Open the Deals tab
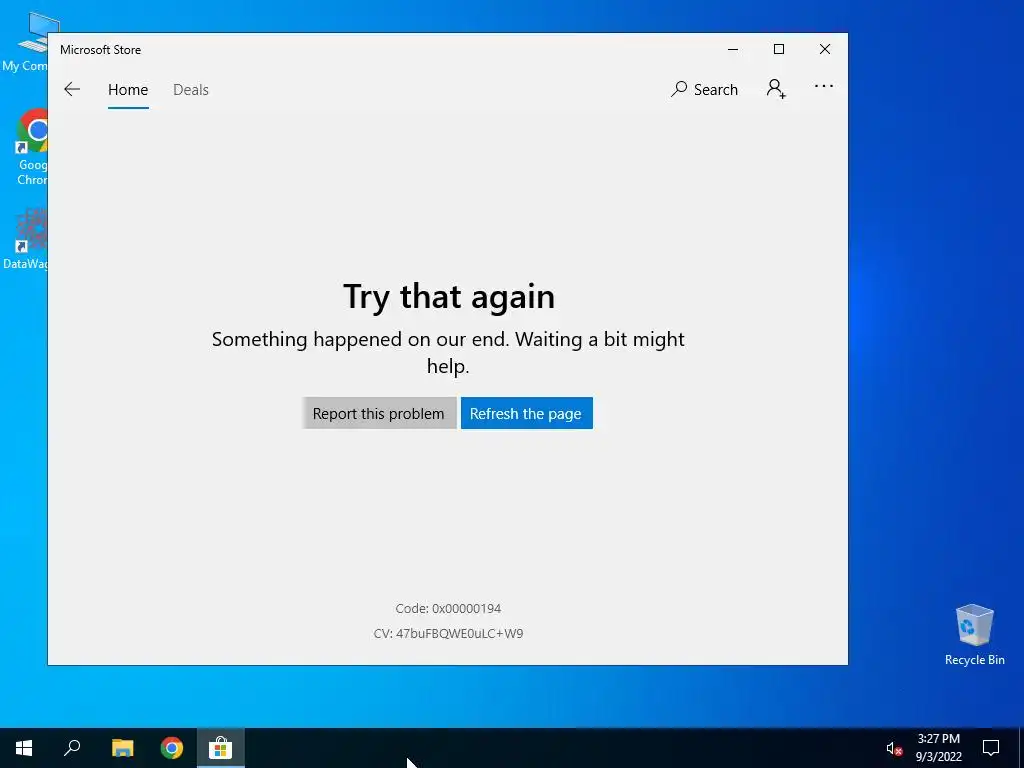 [x=191, y=89]
